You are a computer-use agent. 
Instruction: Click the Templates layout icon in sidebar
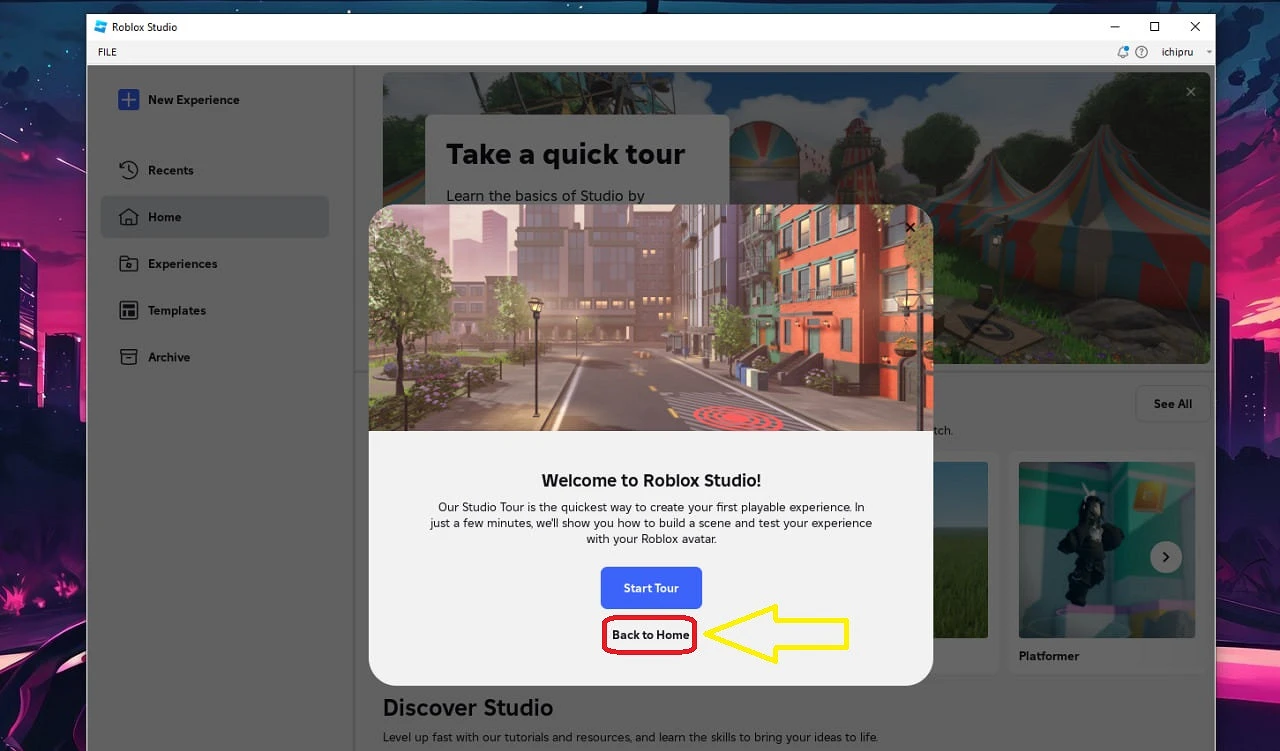click(128, 310)
